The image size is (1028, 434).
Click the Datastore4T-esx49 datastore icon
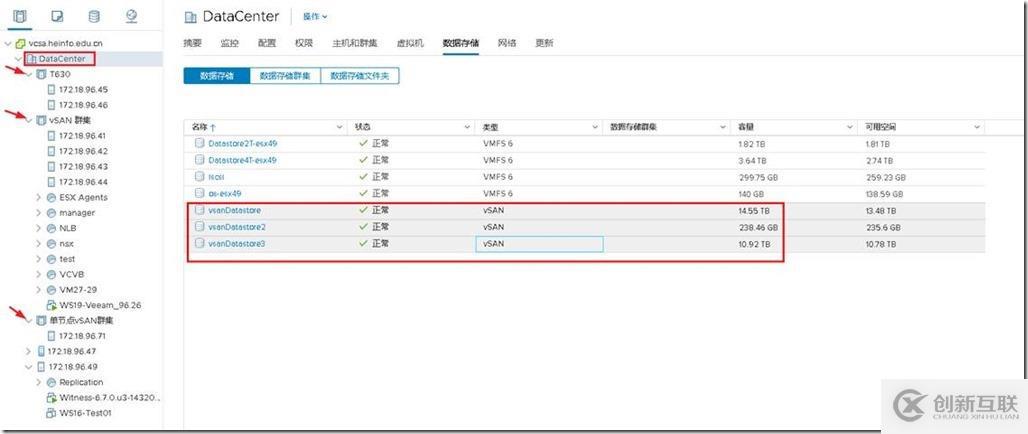click(199, 160)
